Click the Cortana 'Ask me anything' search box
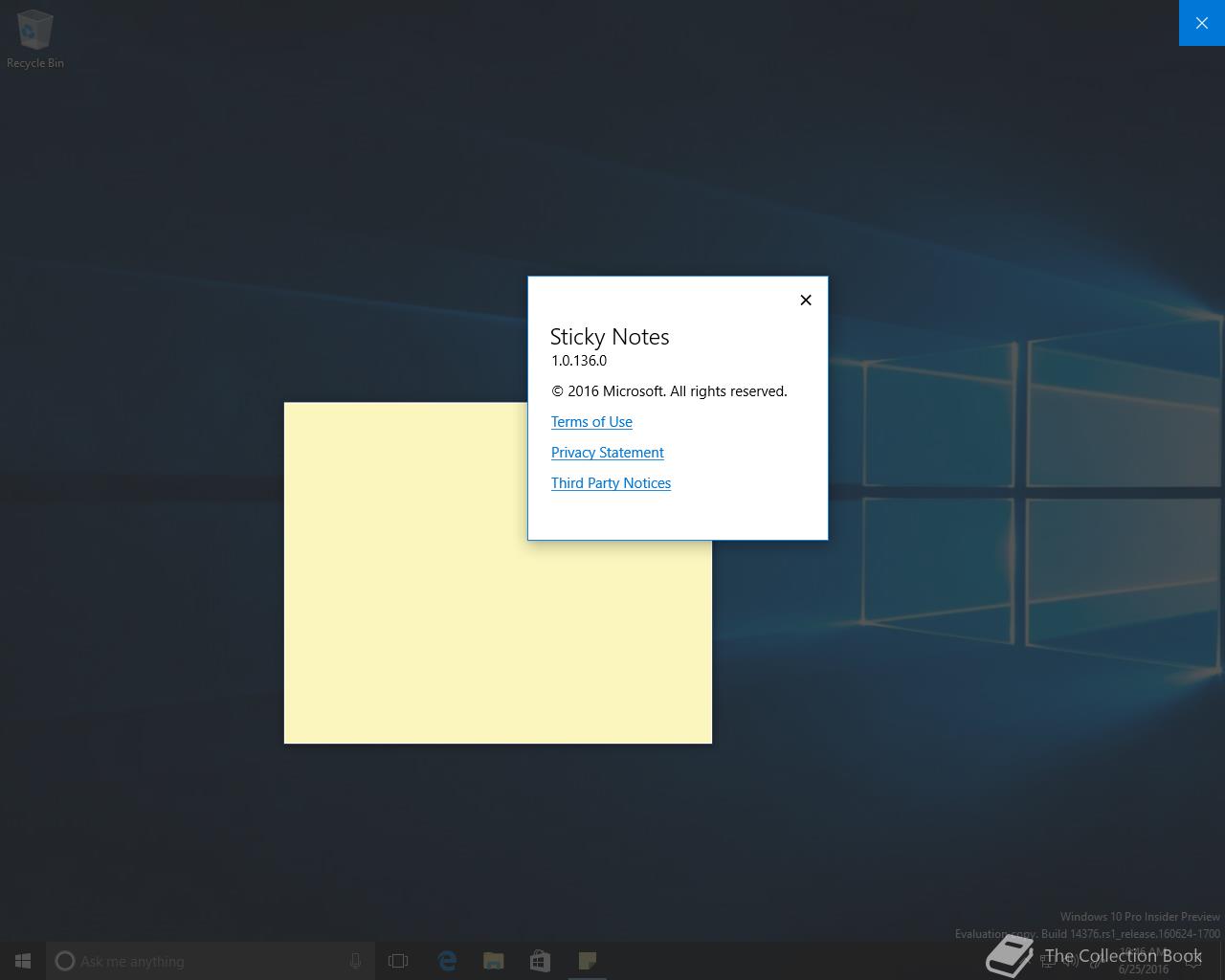The height and width of the screenshot is (980, 1225). pyautogui.click(x=211, y=961)
